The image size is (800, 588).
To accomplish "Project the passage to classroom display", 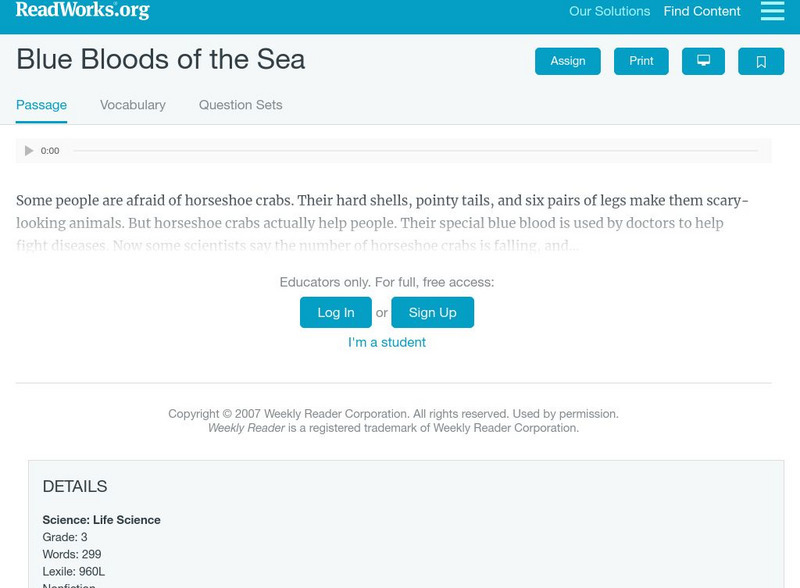I will pos(705,61).
